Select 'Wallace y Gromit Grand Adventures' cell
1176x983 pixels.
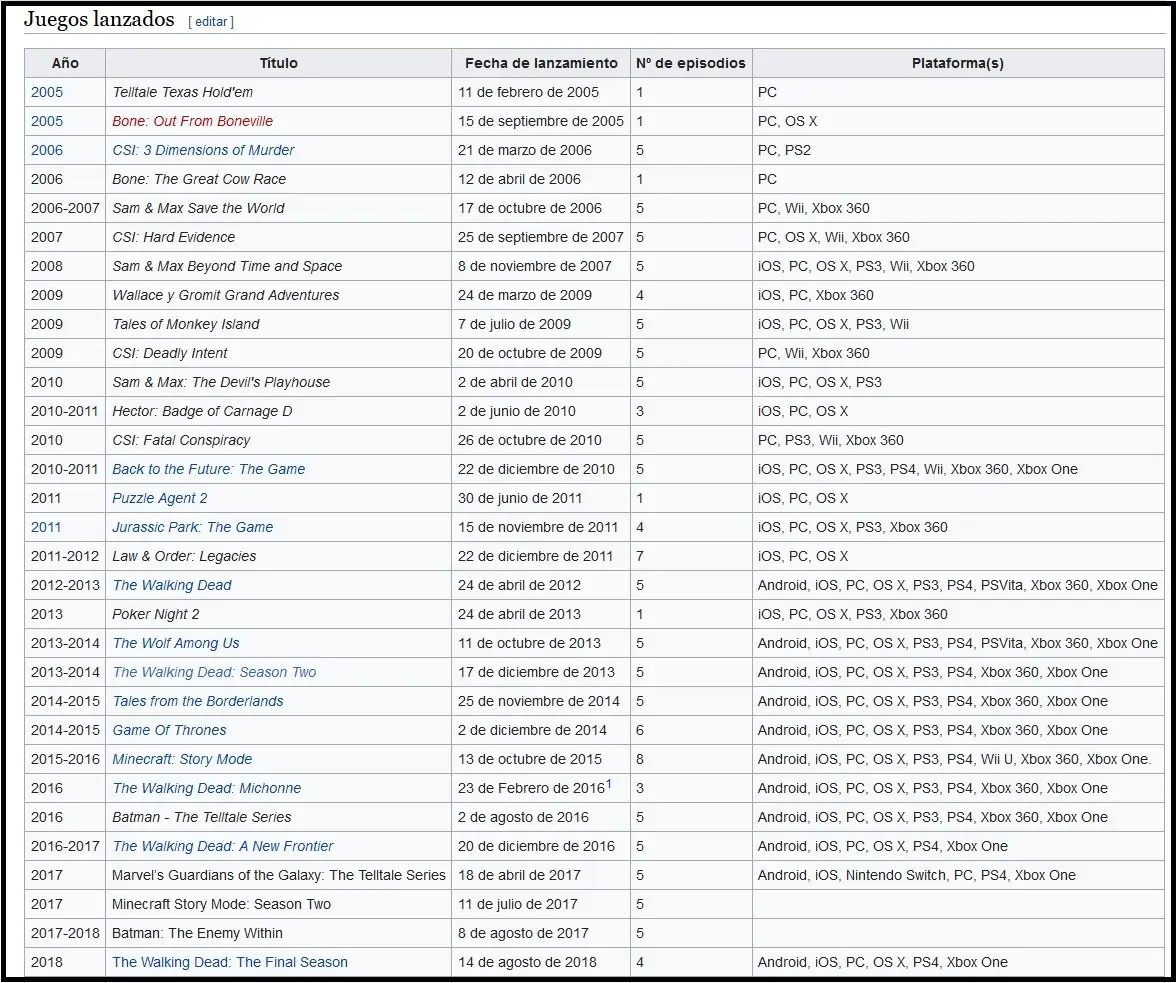point(278,295)
